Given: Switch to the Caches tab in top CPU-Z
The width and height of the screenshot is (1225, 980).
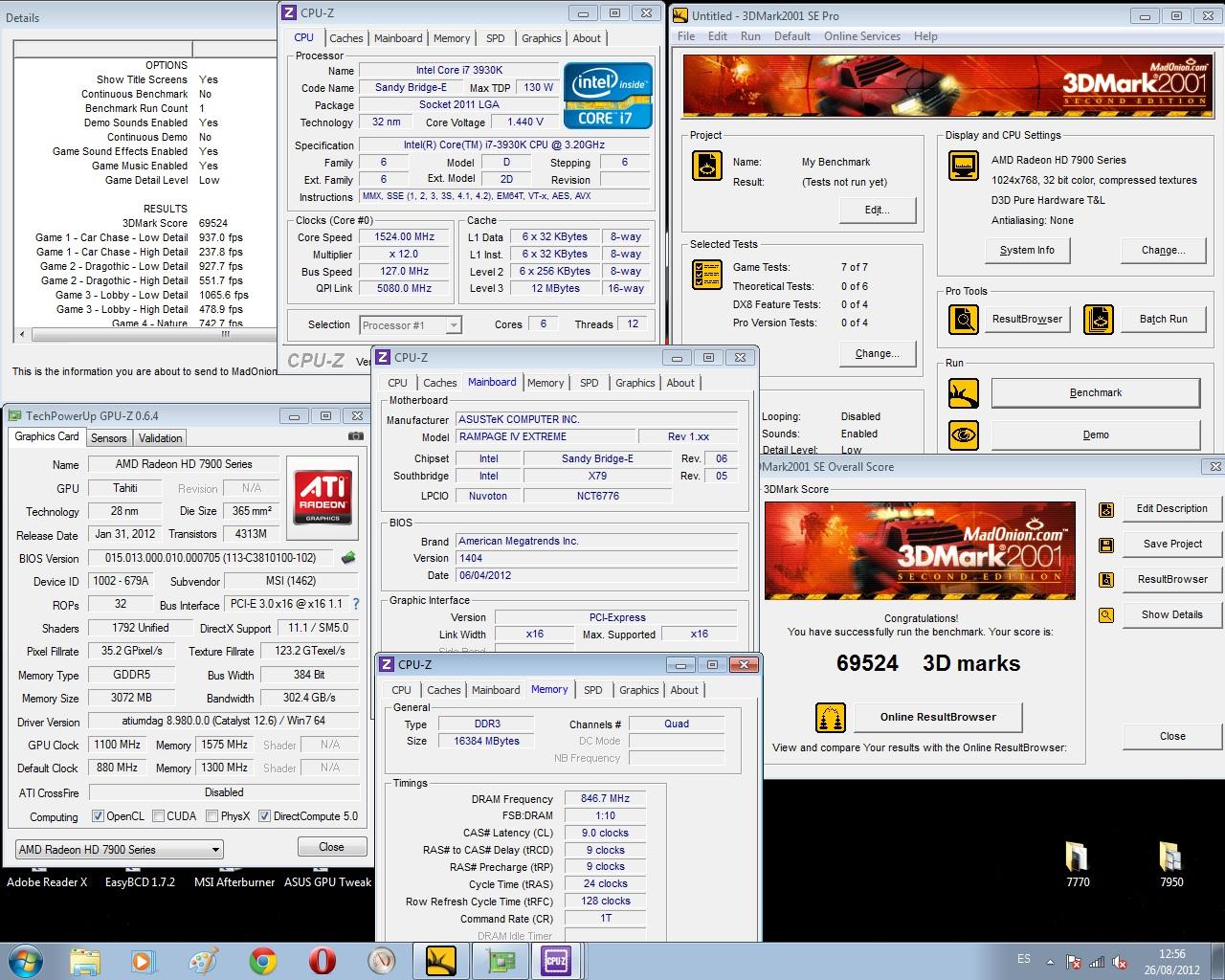Looking at the screenshot, I should tap(345, 38).
